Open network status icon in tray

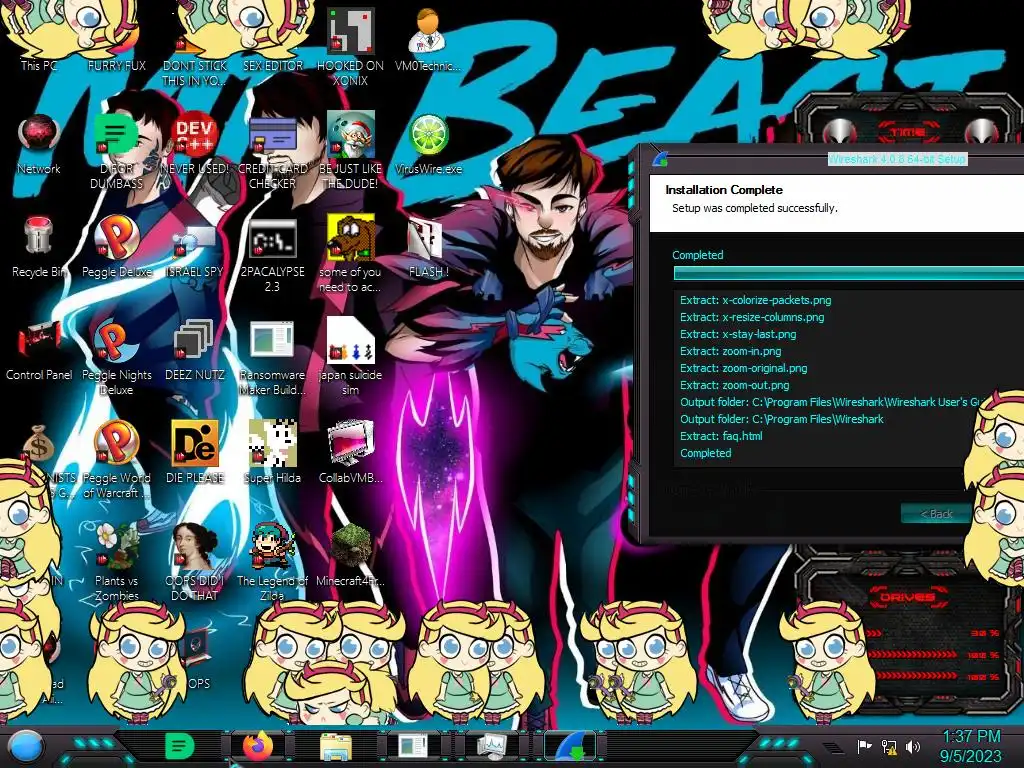[889, 746]
